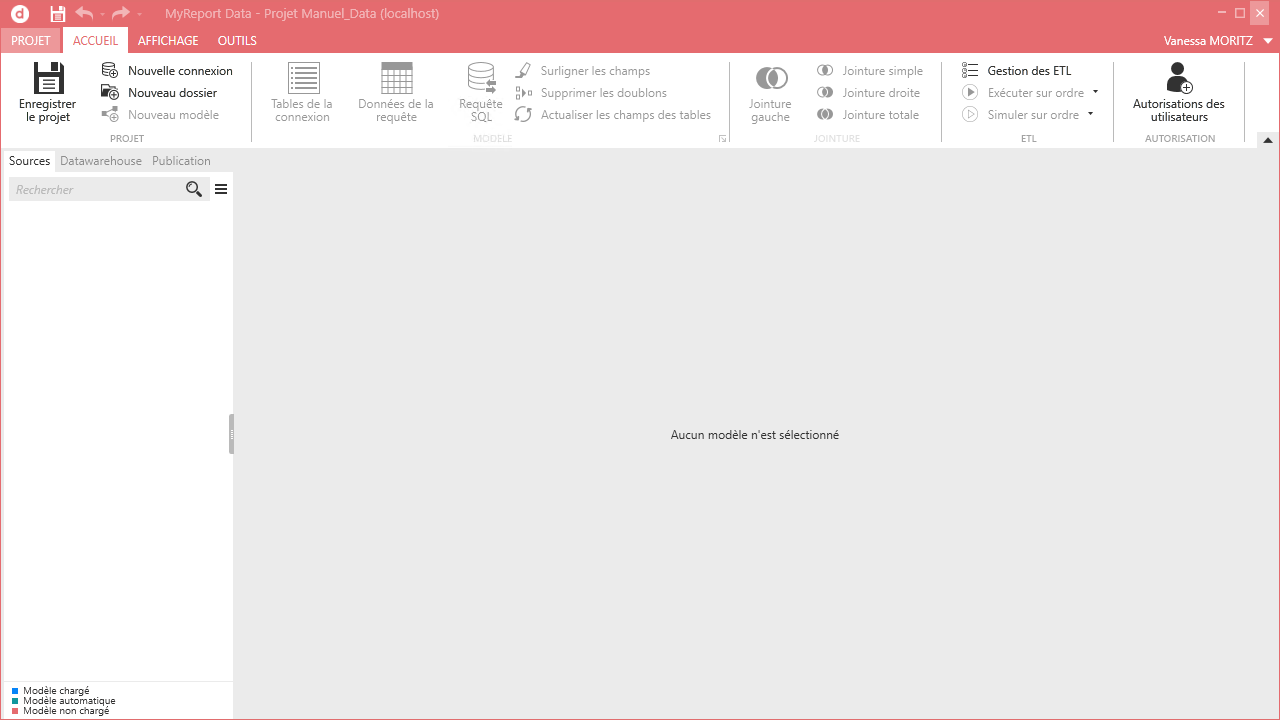Click the left panel splitter handle
Image resolution: width=1280 pixels, height=720 pixels.
[231, 434]
